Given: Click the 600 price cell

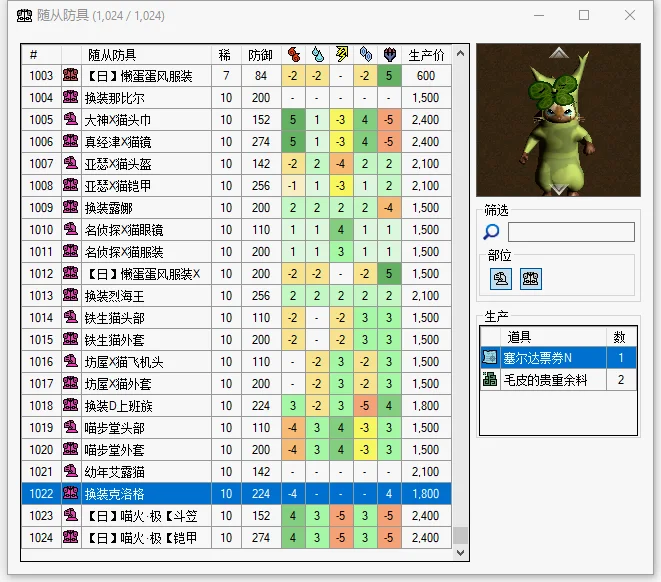Looking at the screenshot, I should pyautogui.click(x=426, y=76).
